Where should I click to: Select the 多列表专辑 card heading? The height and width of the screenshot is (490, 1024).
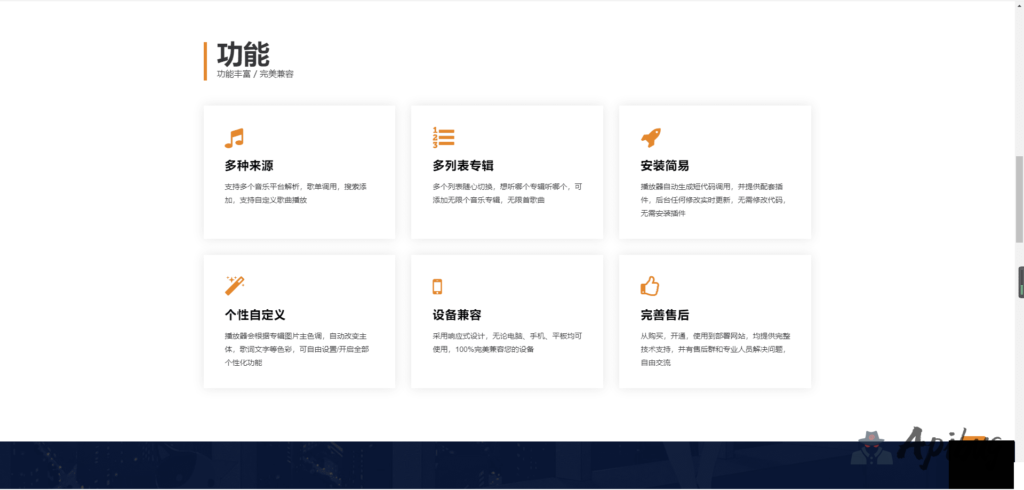pos(463,166)
